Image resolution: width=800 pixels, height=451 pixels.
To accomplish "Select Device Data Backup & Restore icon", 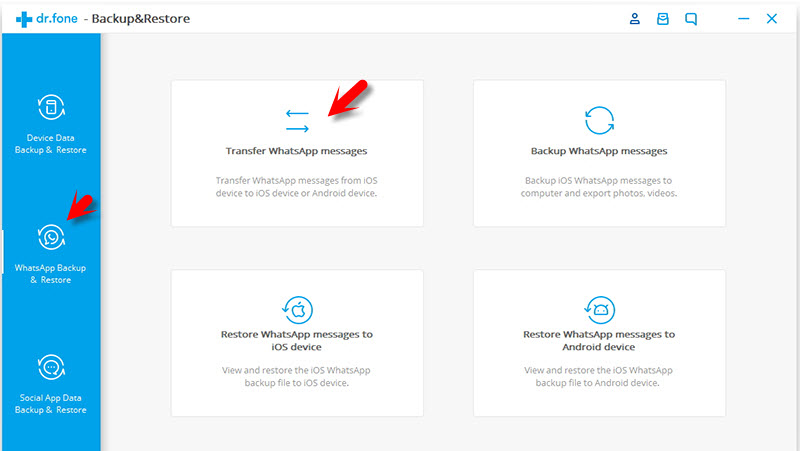I will pyautogui.click(x=51, y=107).
